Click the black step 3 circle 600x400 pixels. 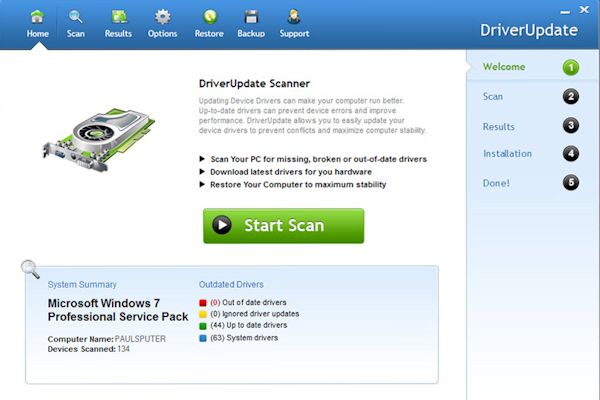coord(571,125)
